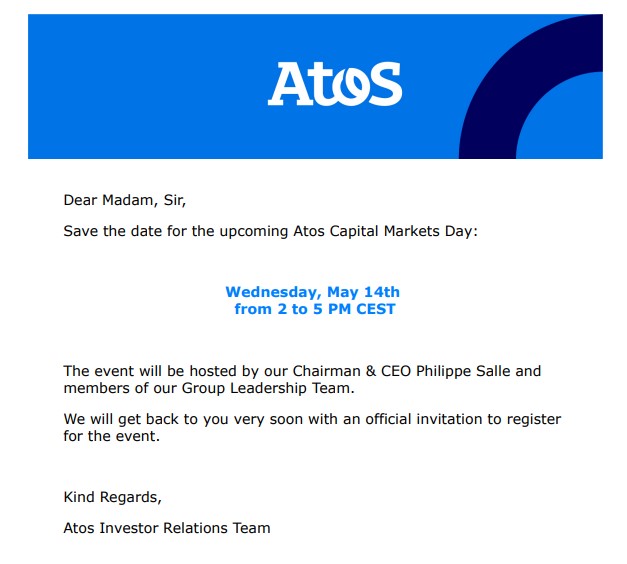Click the 'Save the date' sentence
This screenshot has height=564, width=627.
pyautogui.click(x=270, y=231)
